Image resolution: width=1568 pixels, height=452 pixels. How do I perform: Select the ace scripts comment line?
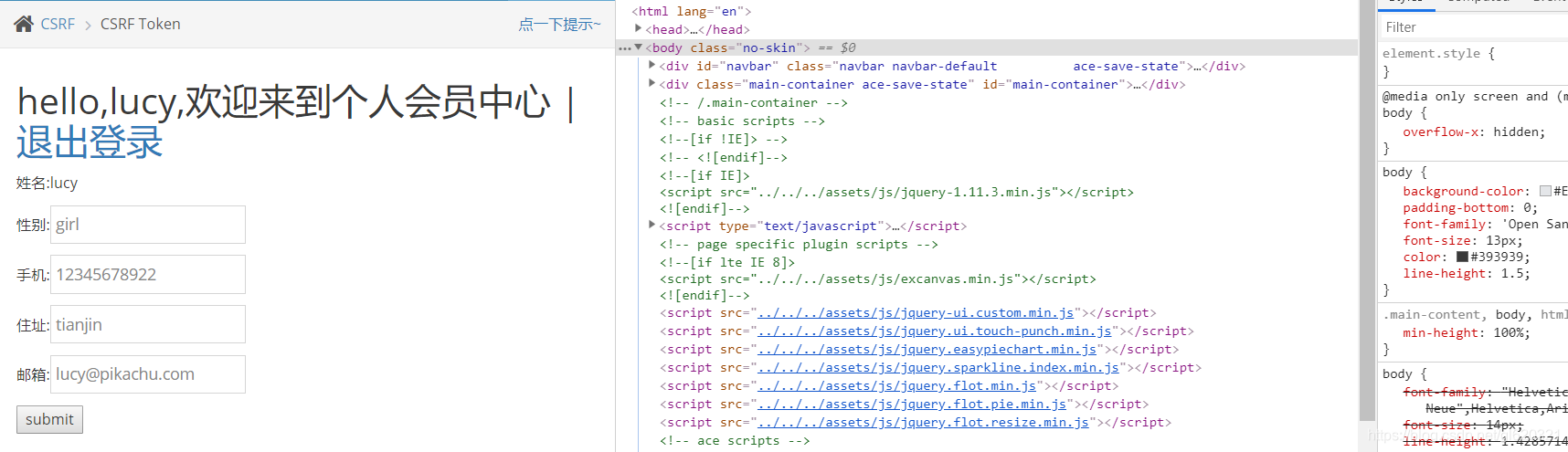pos(735,440)
